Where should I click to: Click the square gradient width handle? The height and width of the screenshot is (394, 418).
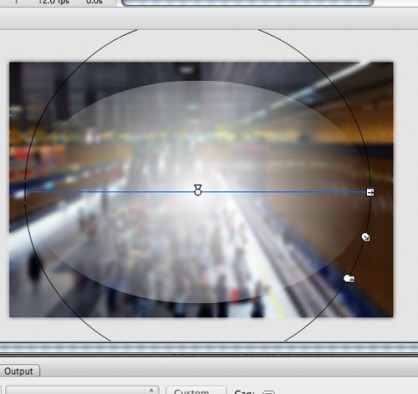[370, 192]
